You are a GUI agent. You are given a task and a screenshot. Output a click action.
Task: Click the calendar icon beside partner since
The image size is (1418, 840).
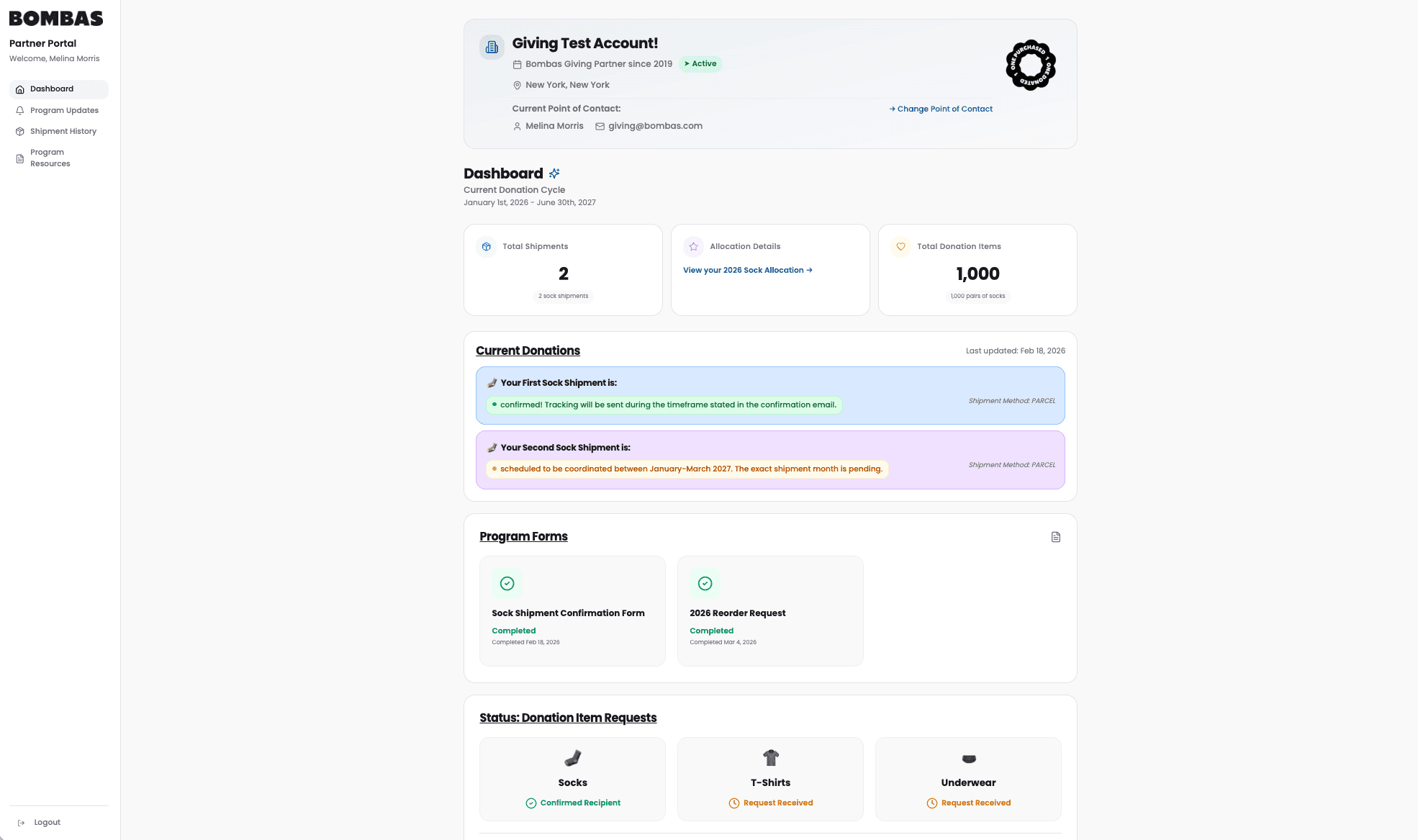click(x=517, y=64)
